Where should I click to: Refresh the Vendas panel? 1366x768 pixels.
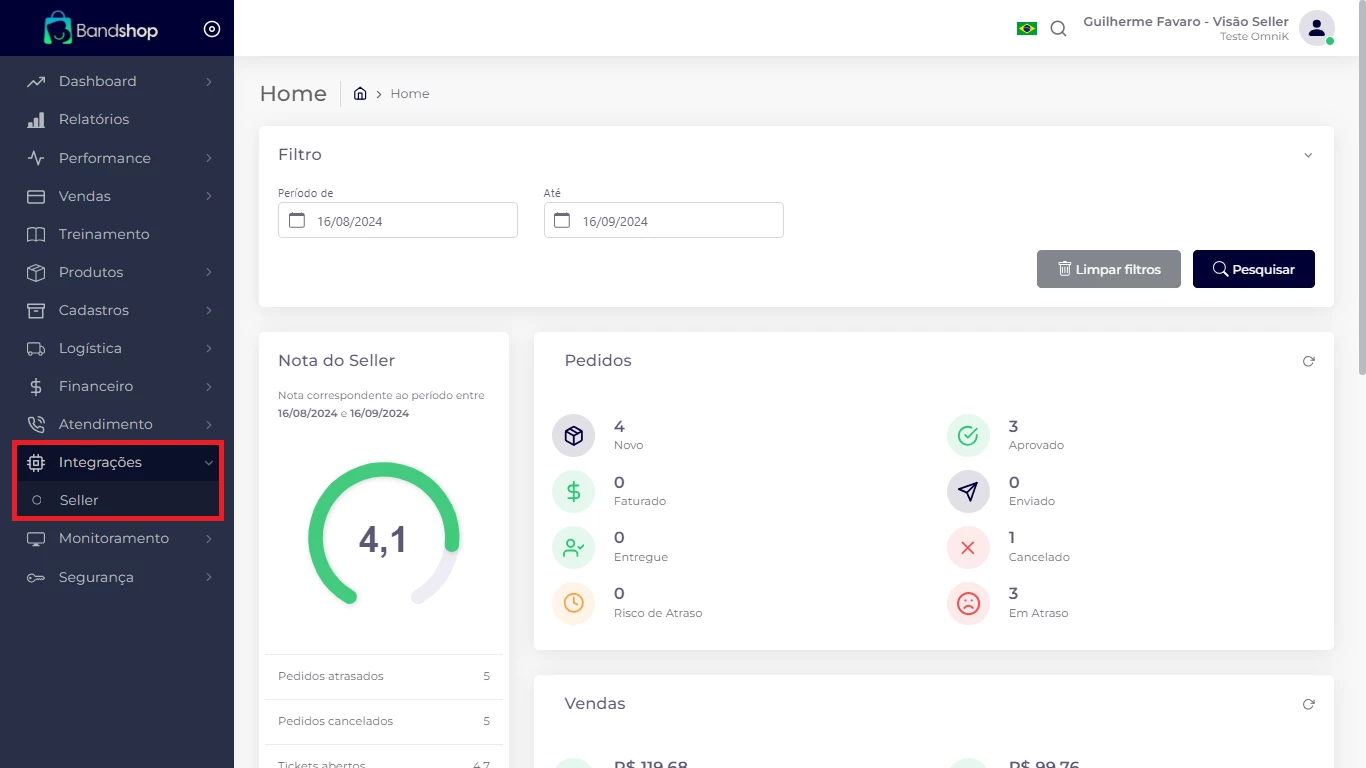pos(1308,704)
